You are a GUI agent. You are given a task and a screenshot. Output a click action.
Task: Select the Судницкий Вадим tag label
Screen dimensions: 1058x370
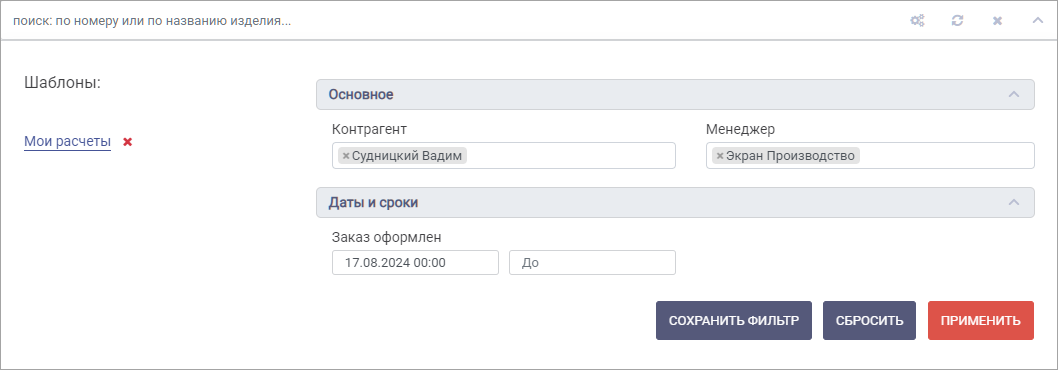click(x=407, y=156)
